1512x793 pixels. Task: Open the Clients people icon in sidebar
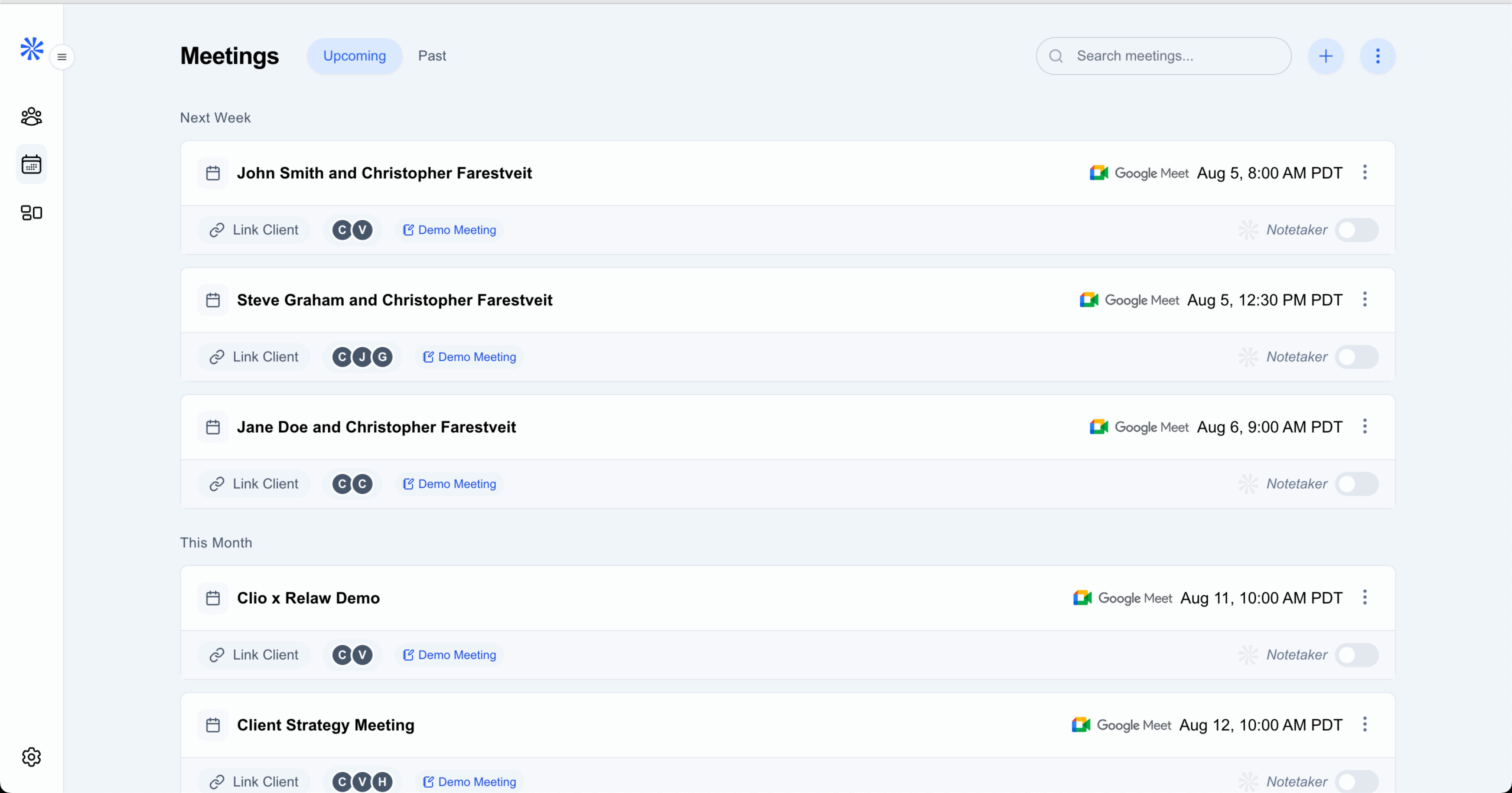[x=31, y=116]
